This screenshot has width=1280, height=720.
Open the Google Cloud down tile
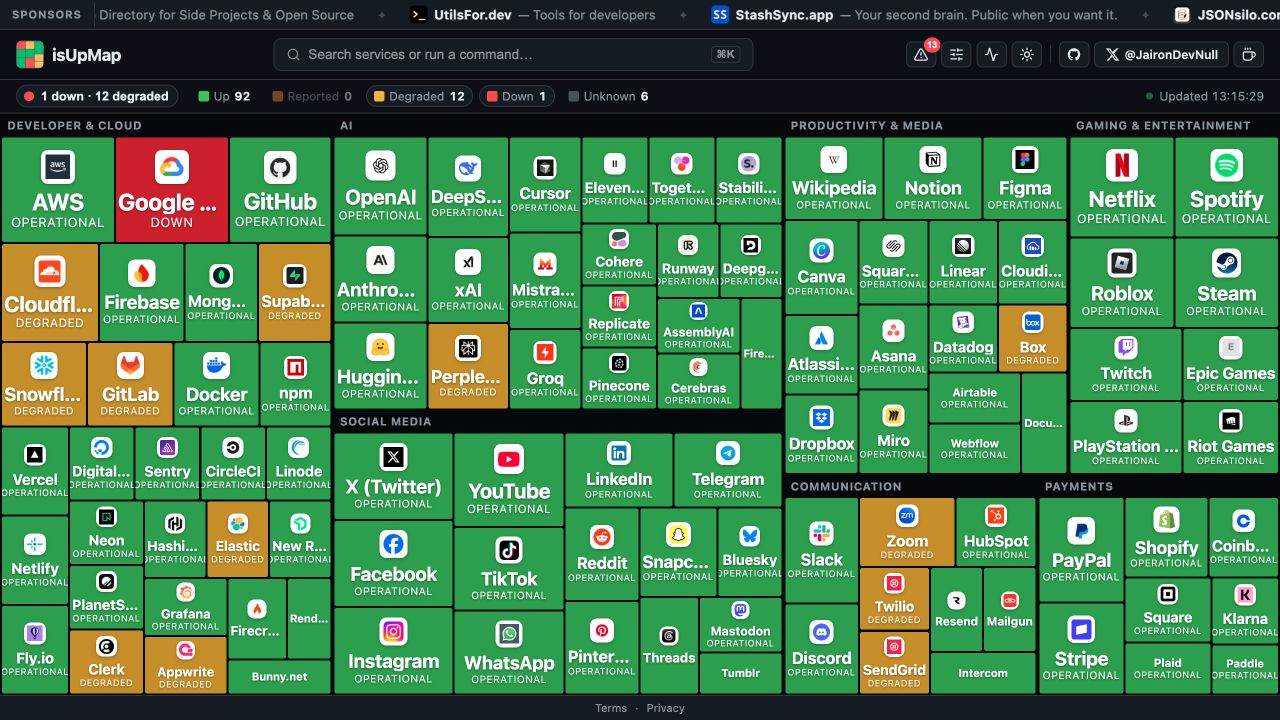171,189
